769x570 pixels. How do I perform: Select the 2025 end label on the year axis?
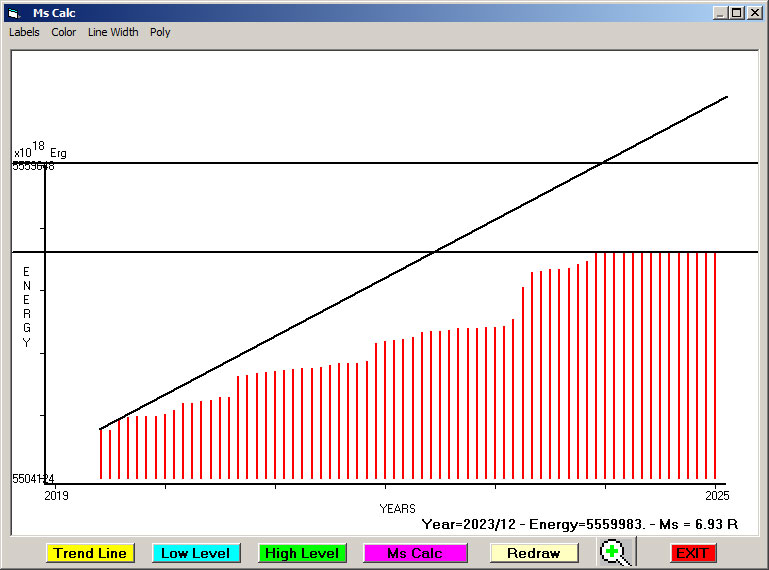pyautogui.click(x=716, y=495)
